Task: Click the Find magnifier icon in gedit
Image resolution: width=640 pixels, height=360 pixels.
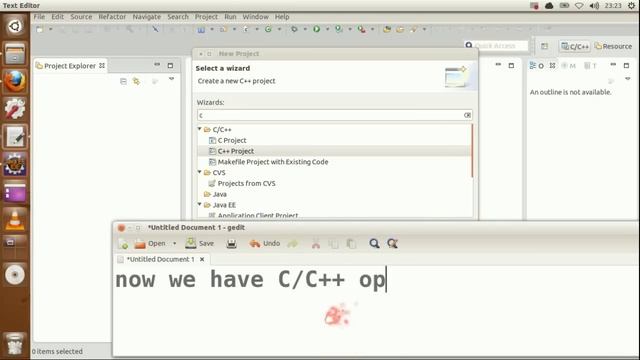Action: point(374,244)
